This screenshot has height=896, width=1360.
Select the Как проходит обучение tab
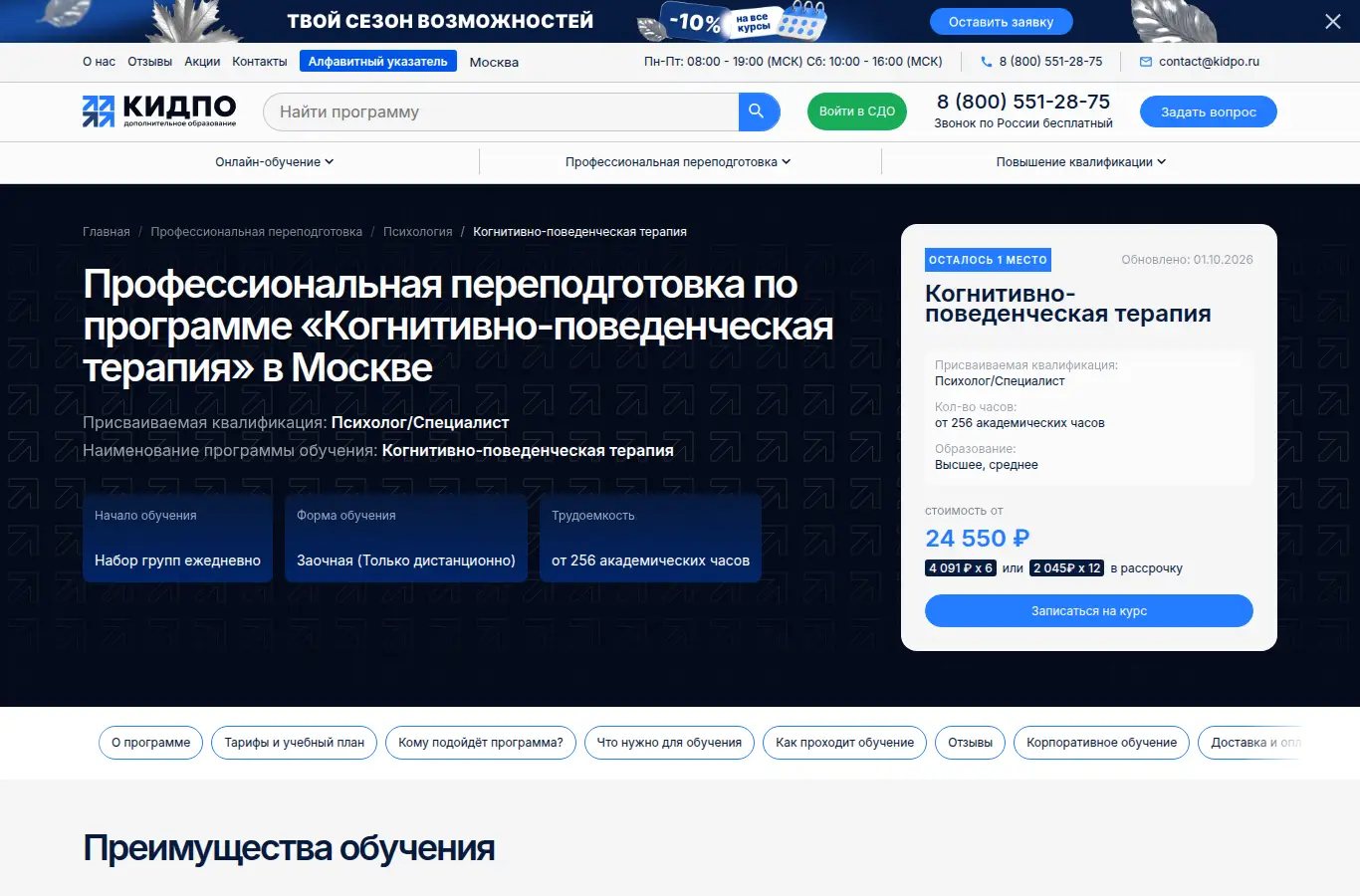845,743
